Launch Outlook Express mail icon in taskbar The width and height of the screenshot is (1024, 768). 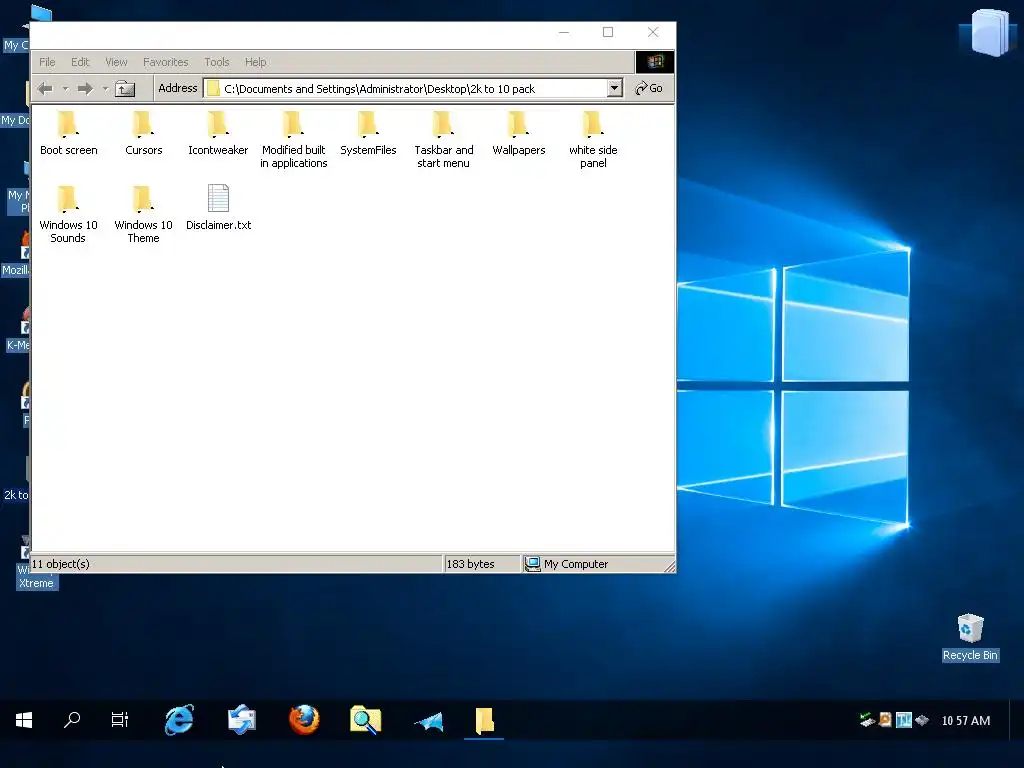coord(242,720)
